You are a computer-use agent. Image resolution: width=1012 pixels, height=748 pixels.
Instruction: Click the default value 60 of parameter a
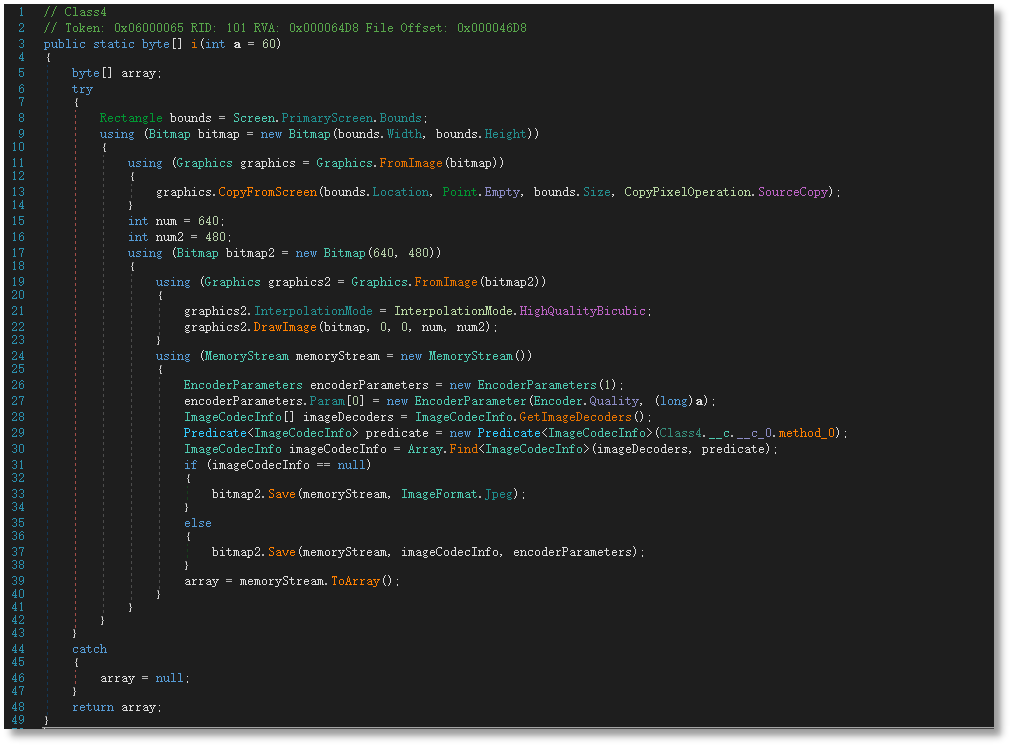[268, 45]
